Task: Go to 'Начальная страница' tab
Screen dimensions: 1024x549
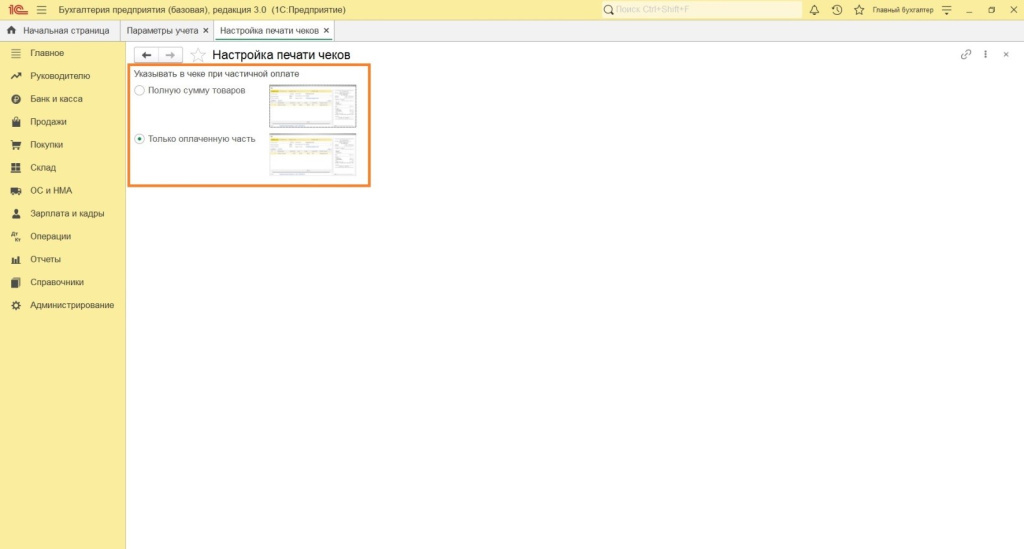Action: coord(58,31)
